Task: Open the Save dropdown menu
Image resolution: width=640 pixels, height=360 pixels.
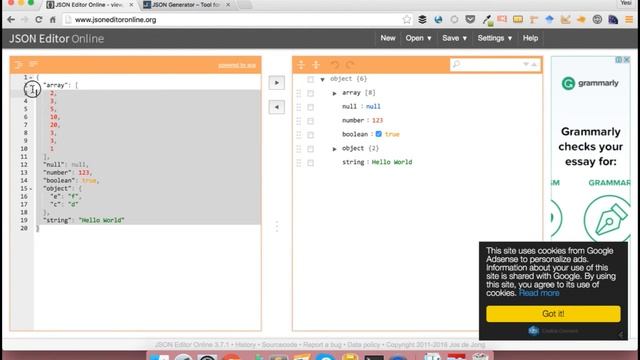Action: click(454, 38)
